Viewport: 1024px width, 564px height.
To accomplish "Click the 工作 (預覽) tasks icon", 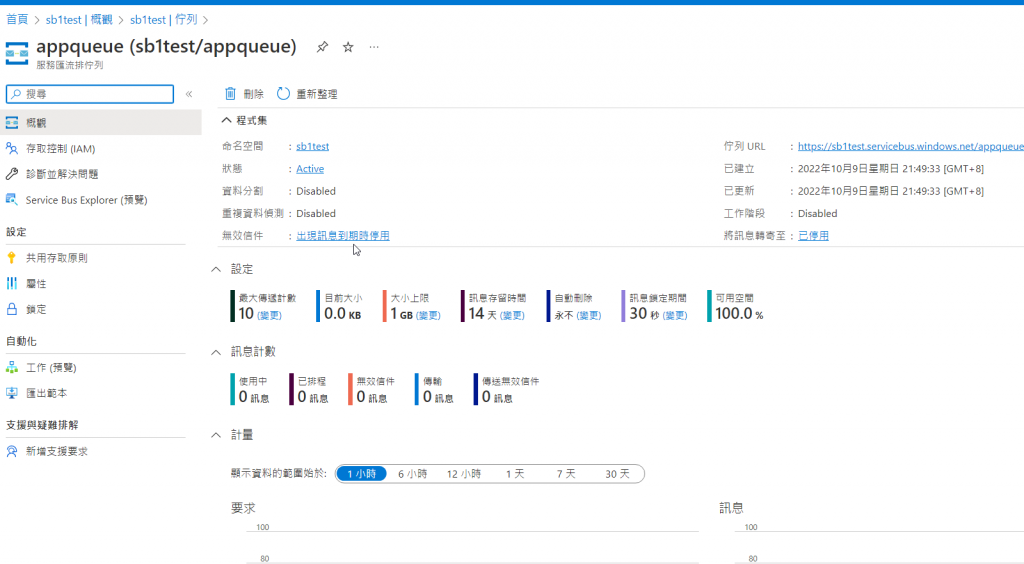I will [12, 368].
